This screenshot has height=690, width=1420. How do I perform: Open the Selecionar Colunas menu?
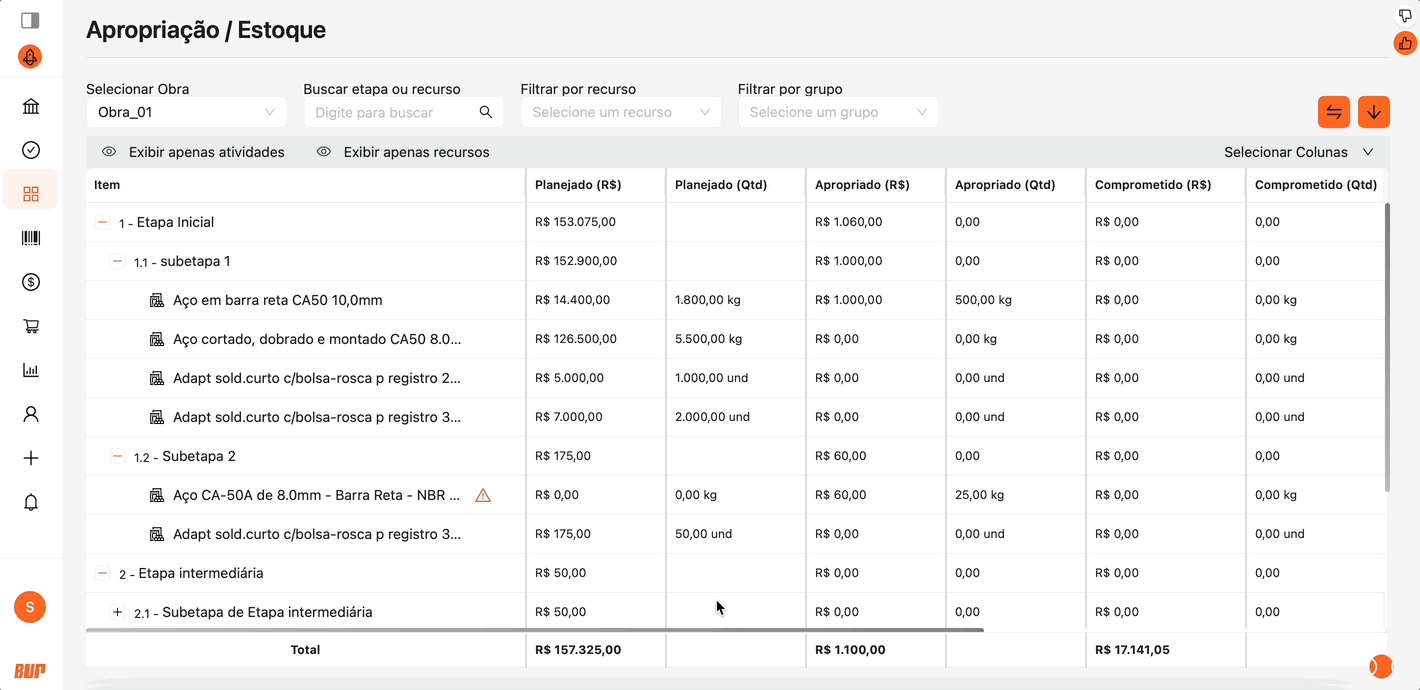pos(1298,152)
